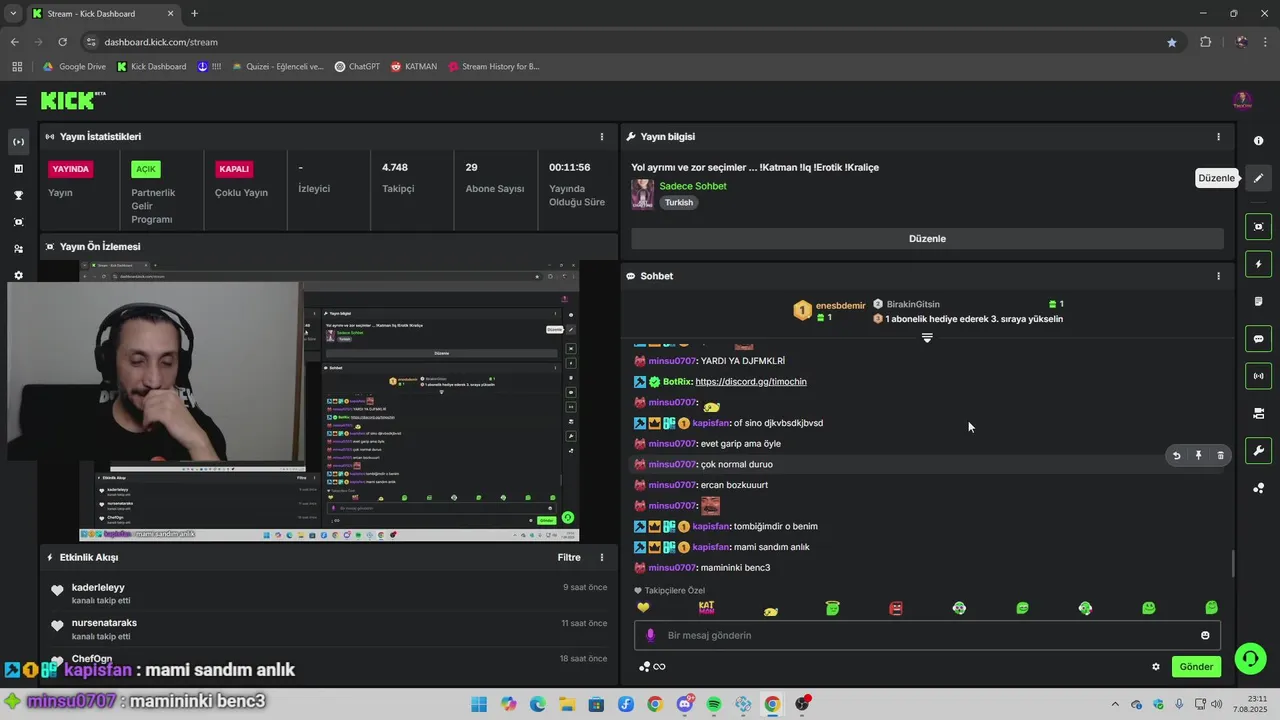Image resolution: width=1280 pixels, height=720 pixels.
Task: Click the reply arrow on hovered chat message
Action: pyautogui.click(x=1176, y=456)
